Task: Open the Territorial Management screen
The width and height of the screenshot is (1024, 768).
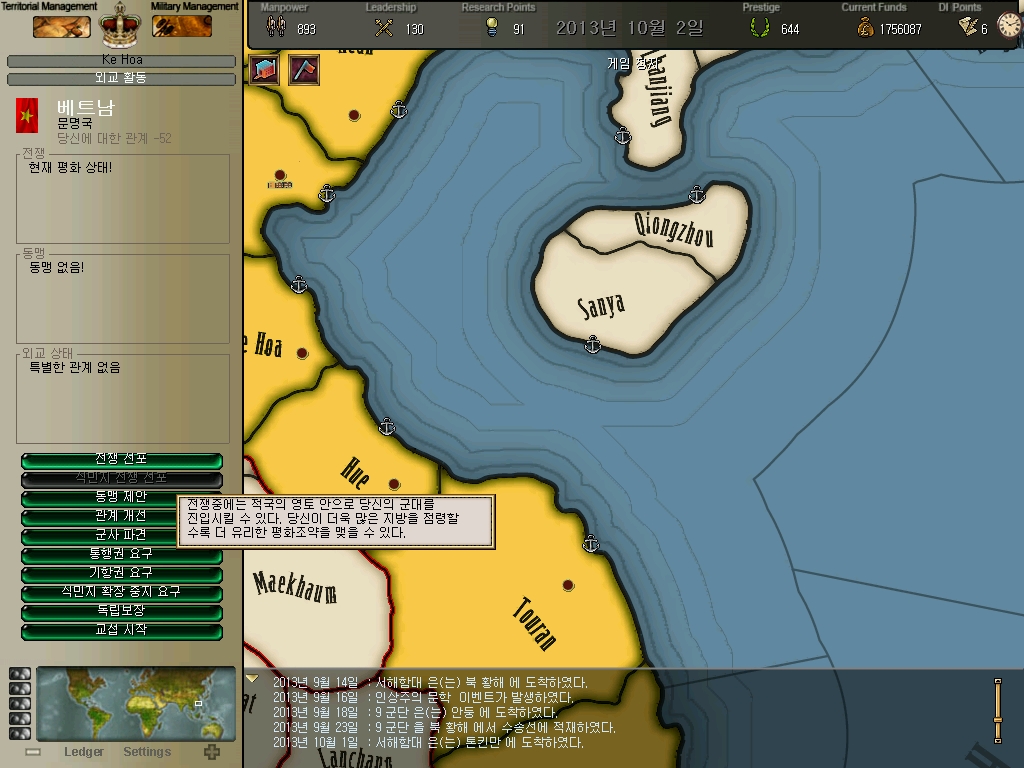Action: coord(61,27)
